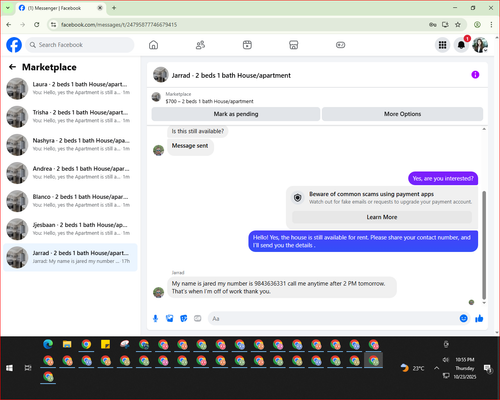Choose a GIF icon
Image resolution: width=500 pixels, height=400 pixels.
point(198,319)
